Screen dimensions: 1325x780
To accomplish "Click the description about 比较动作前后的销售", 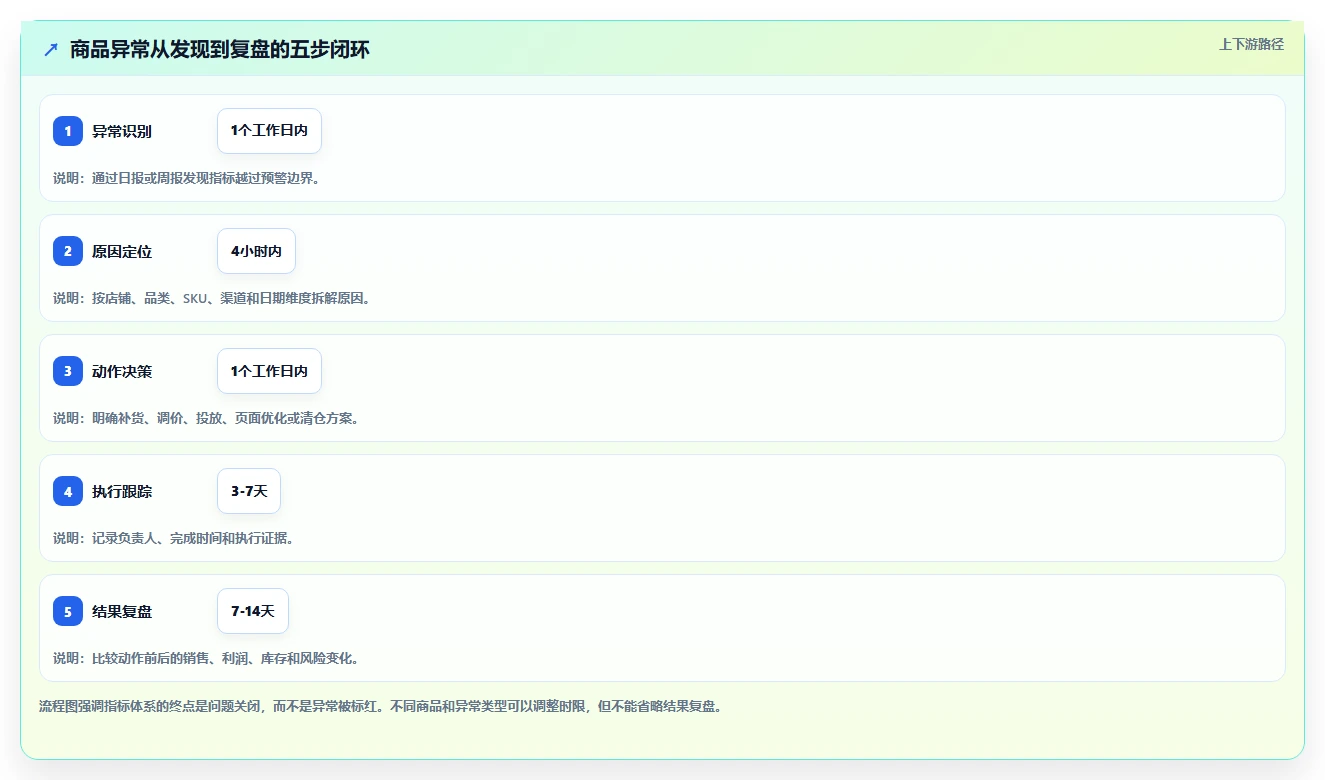I will pos(207,658).
